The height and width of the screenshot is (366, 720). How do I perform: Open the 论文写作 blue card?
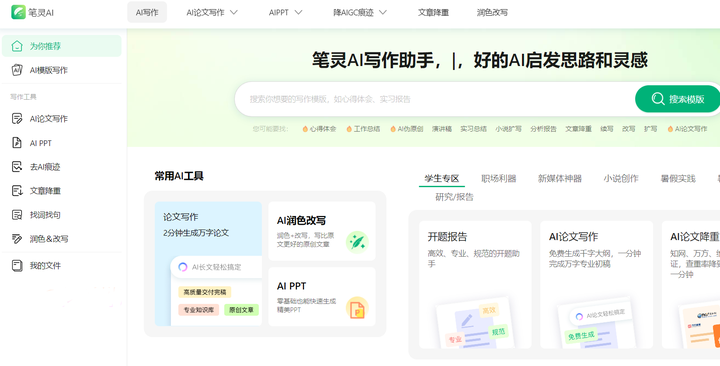208,264
